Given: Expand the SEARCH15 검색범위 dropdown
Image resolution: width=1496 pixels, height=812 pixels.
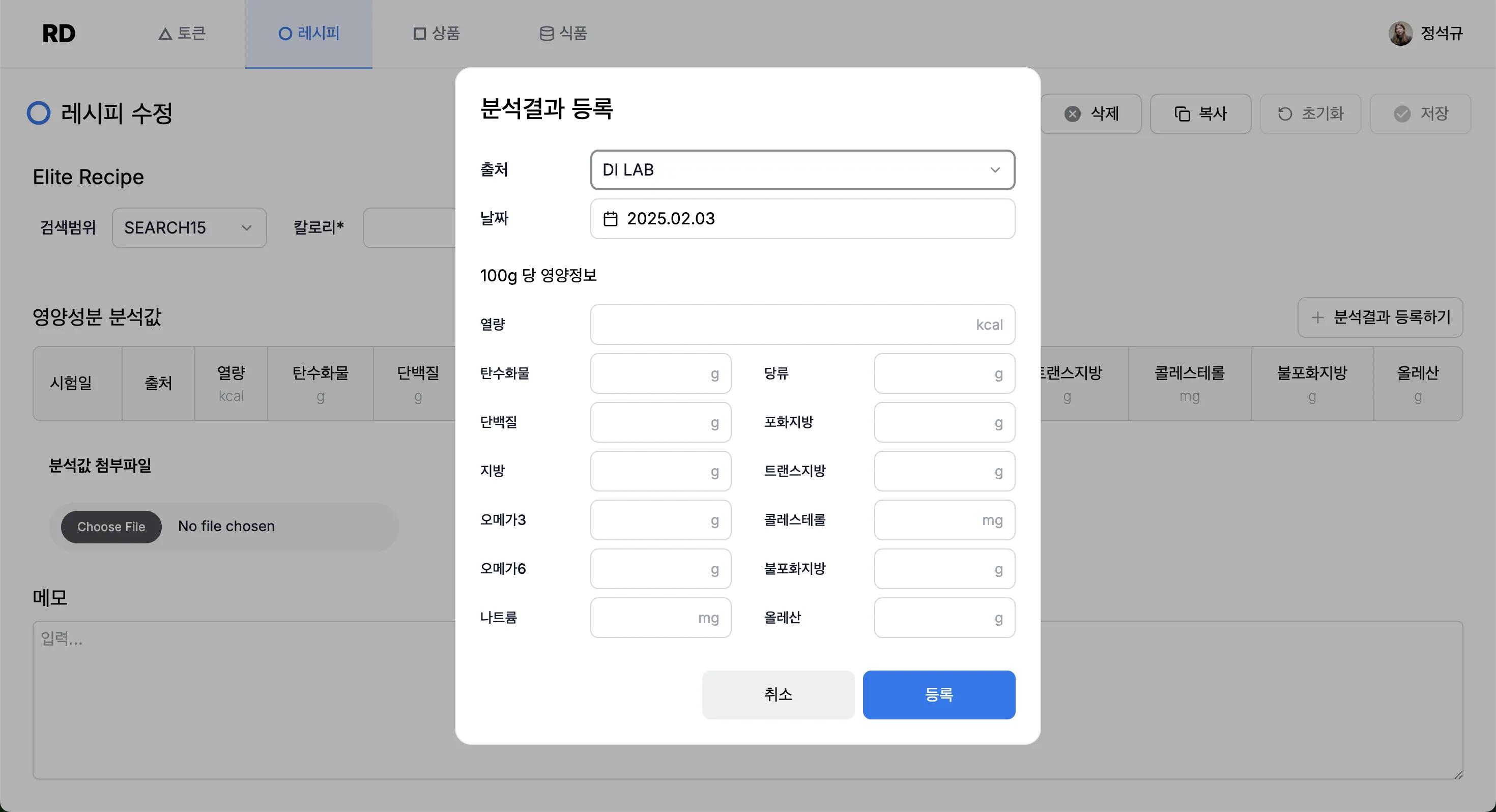Looking at the screenshot, I should pyautogui.click(x=189, y=228).
